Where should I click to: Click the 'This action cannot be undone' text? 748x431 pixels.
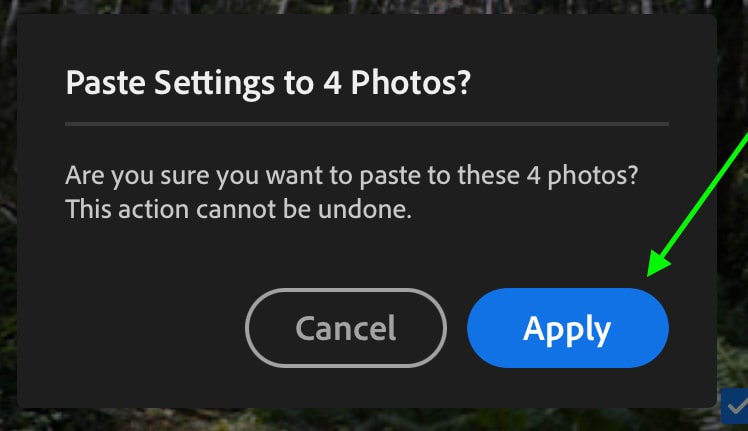(239, 210)
